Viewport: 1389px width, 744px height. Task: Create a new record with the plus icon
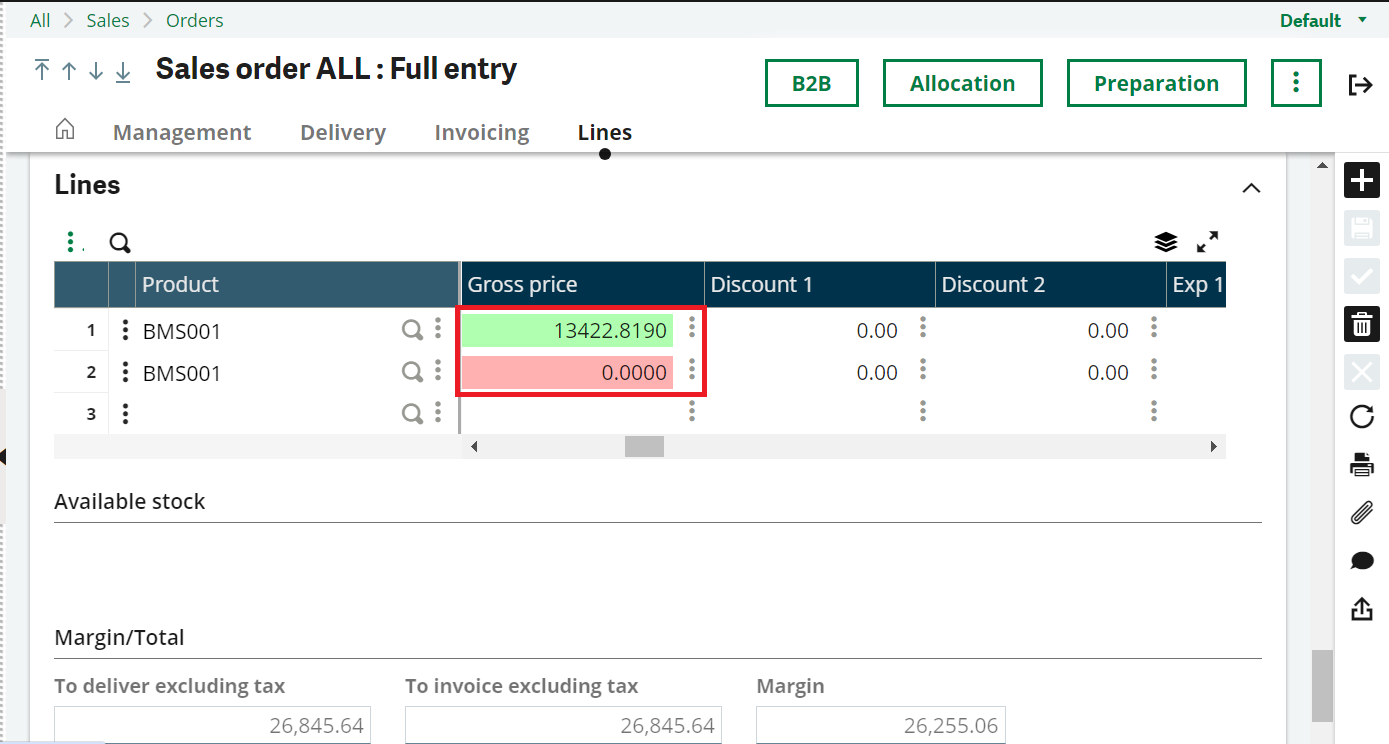coord(1362,180)
